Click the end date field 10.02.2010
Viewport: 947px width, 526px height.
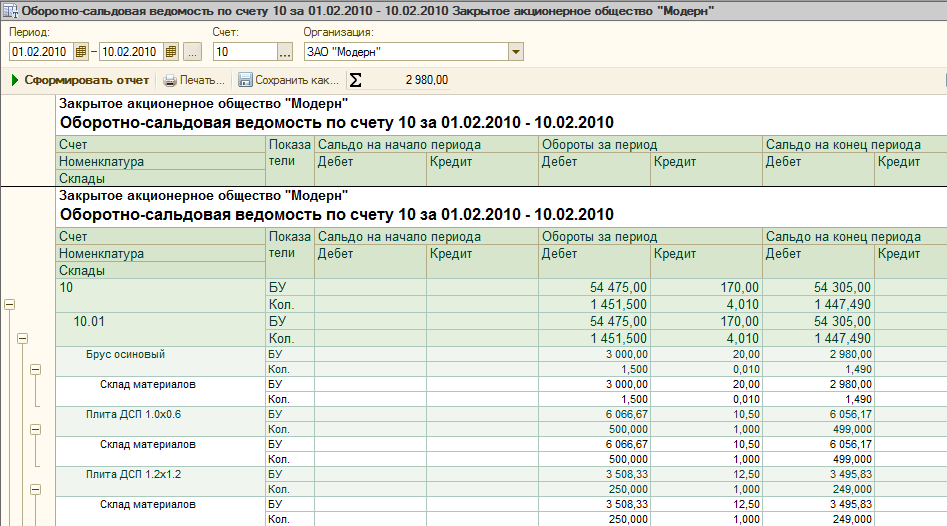tap(131, 52)
